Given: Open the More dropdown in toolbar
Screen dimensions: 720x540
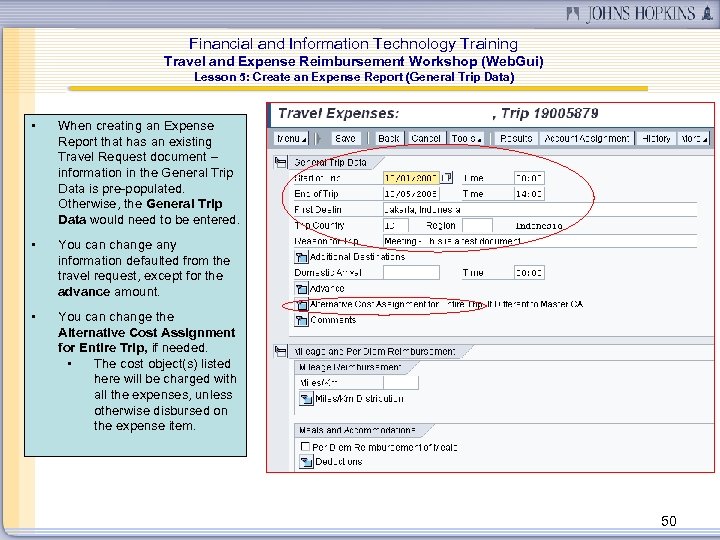Looking at the screenshot, I should pyautogui.click(x=694, y=138).
